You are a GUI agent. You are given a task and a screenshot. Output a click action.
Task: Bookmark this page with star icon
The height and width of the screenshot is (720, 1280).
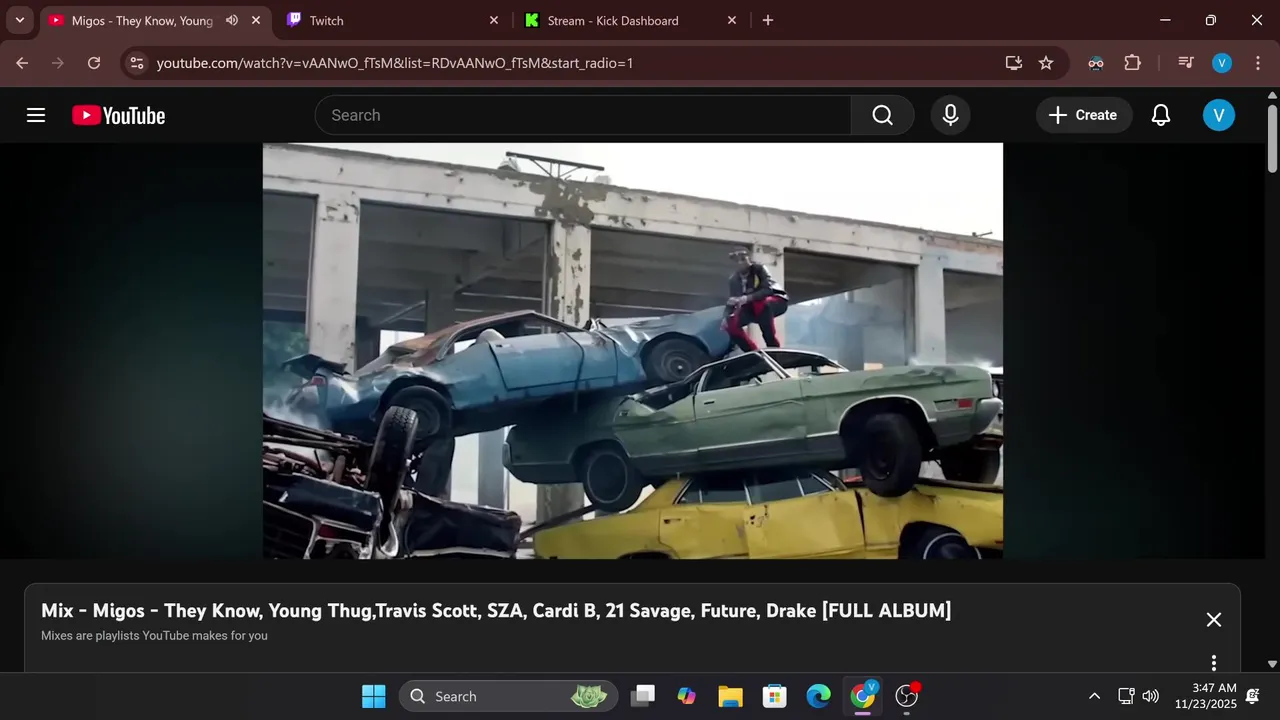point(1046,63)
